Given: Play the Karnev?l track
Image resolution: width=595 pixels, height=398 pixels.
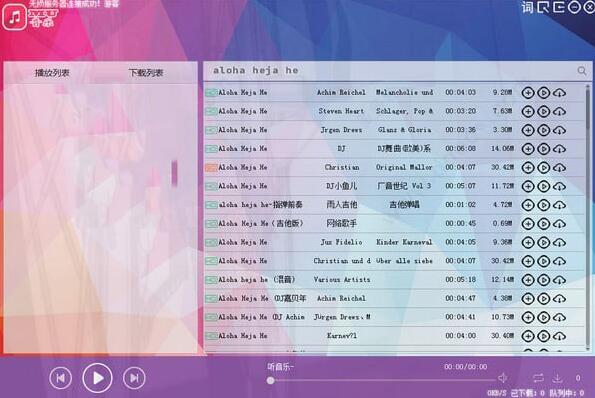Looking at the screenshot, I should click(543, 336).
